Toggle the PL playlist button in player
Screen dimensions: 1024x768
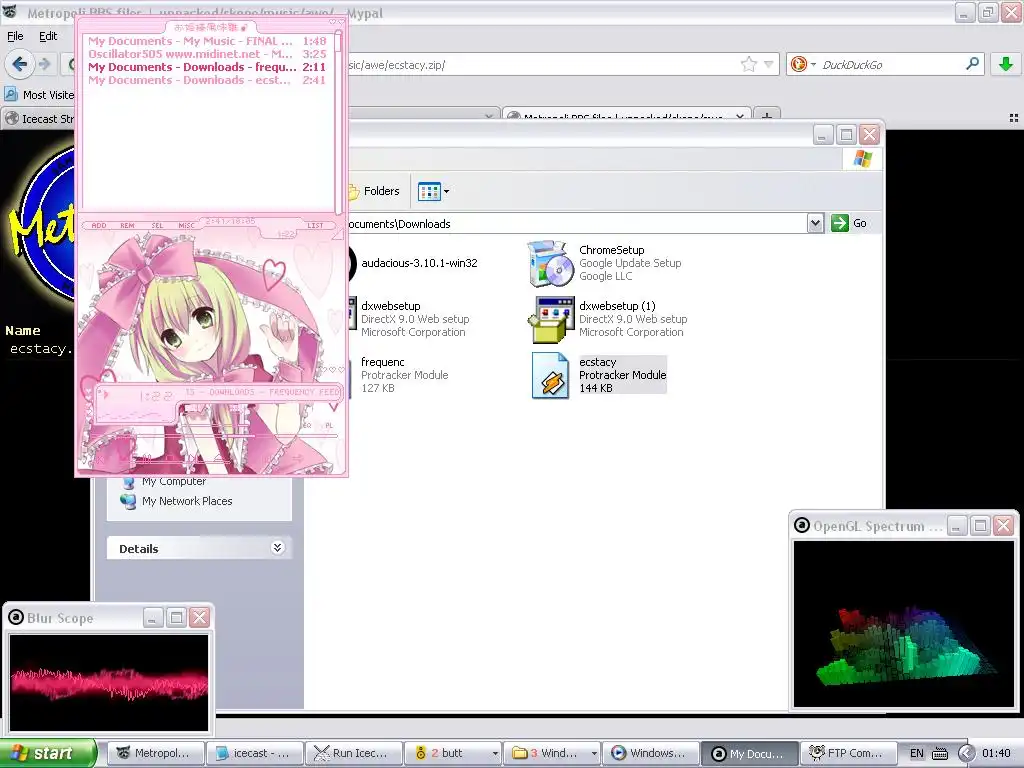click(x=328, y=425)
